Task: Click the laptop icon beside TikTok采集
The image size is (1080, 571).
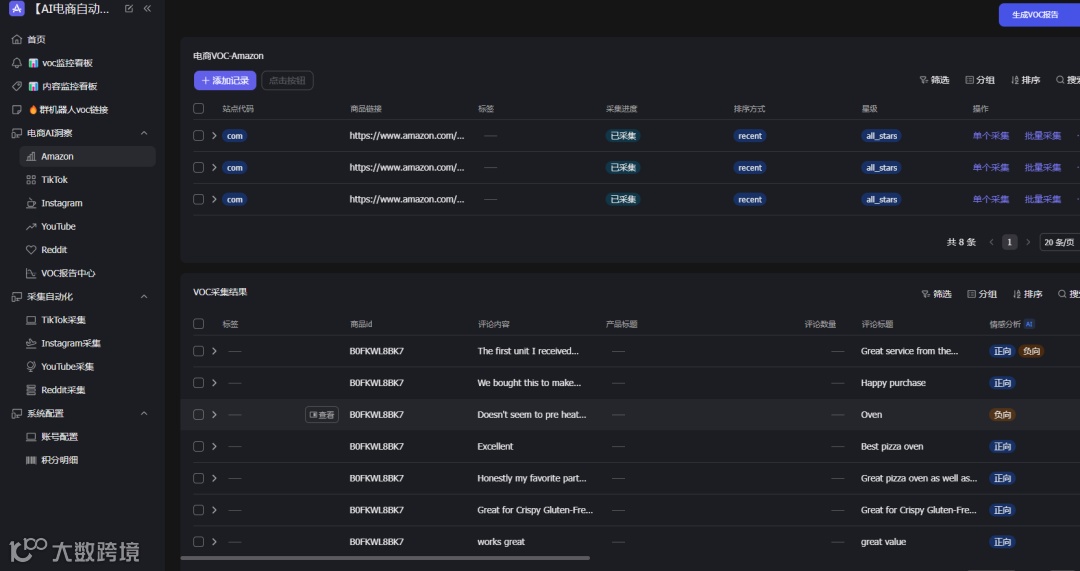Action: 31,320
